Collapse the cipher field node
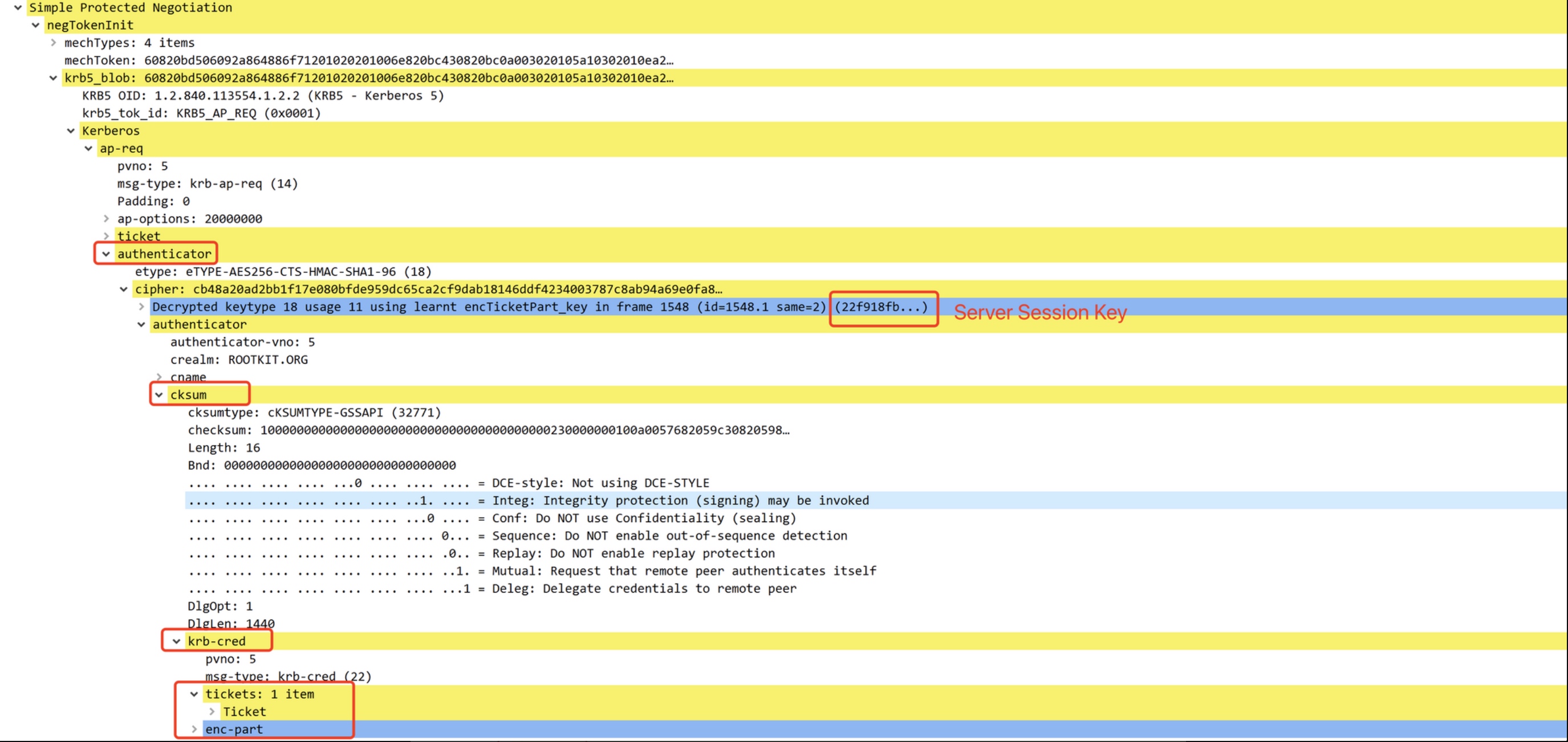Screen dimensions: 1568x742 pyautogui.click(x=124, y=290)
